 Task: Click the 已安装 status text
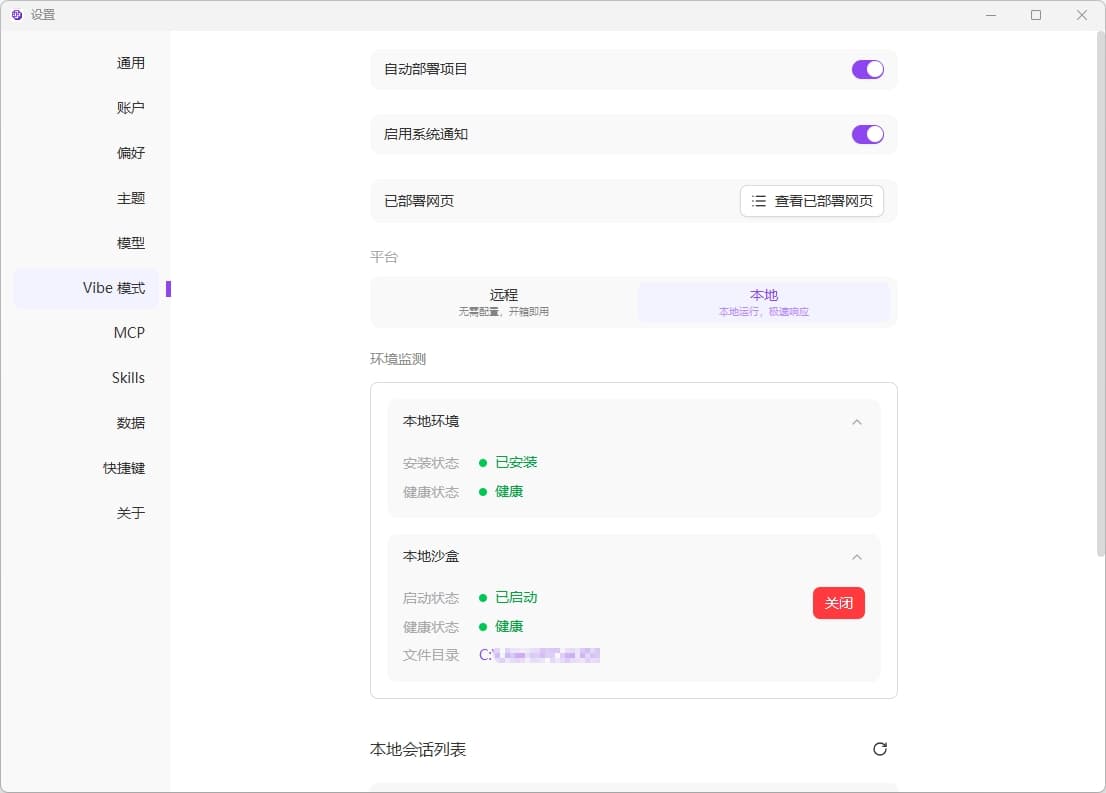pyautogui.click(x=516, y=462)
